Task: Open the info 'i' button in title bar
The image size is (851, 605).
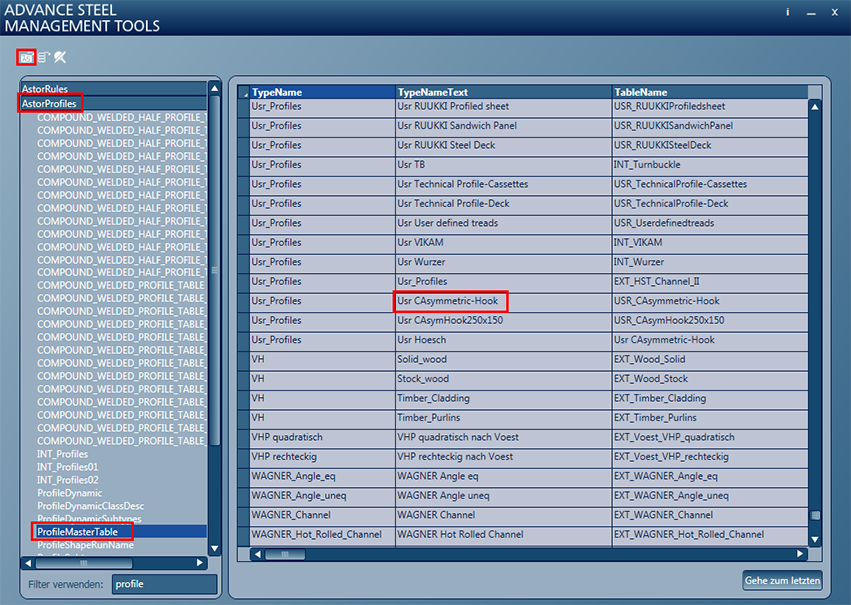Action: [x=788, y=12]
